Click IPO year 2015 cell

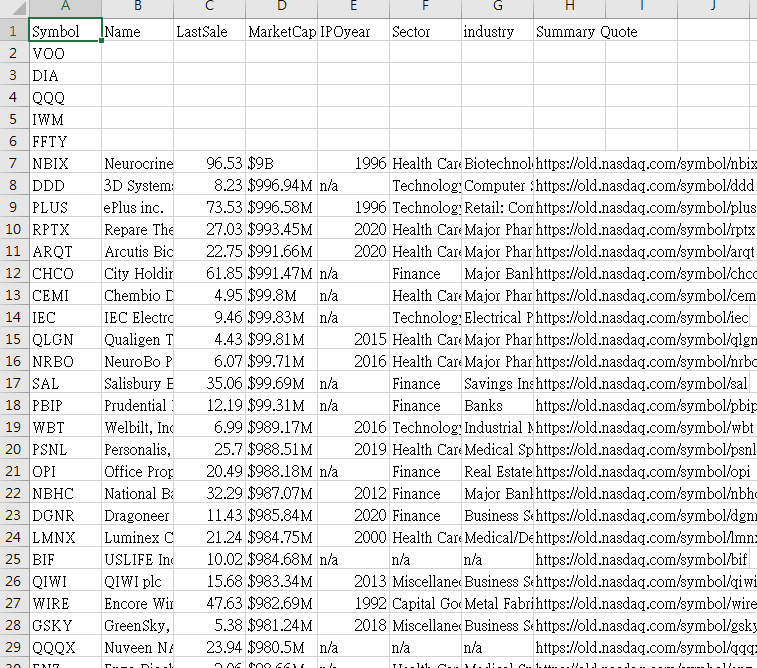(353, 339)
